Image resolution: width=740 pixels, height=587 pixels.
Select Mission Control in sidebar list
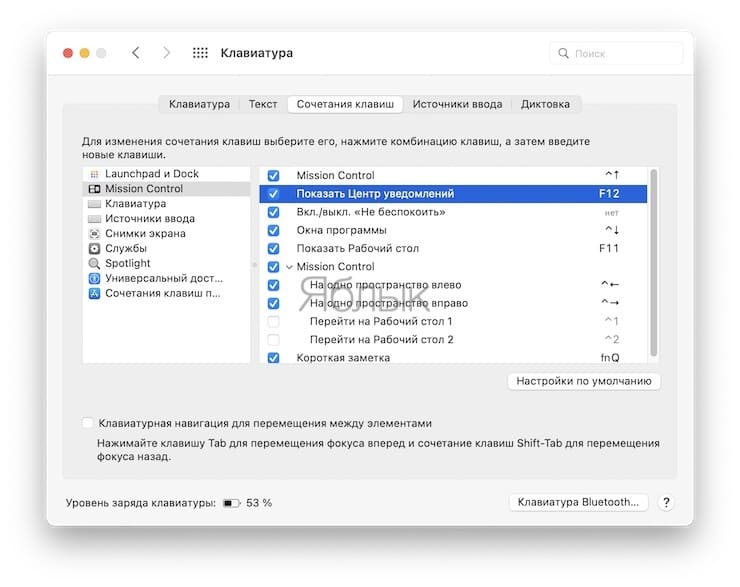pos(166,189)
